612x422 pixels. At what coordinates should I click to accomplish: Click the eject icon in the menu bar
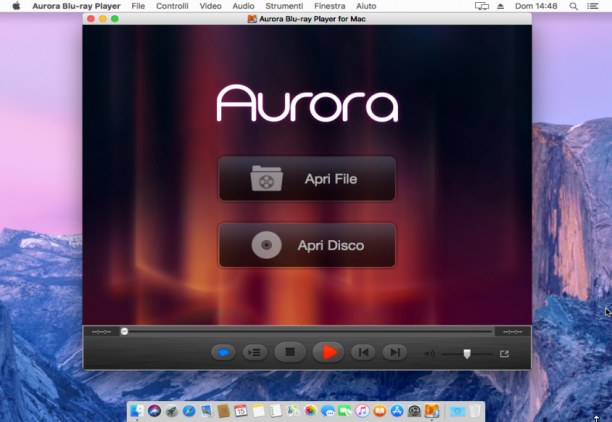[x=500, y=6]
